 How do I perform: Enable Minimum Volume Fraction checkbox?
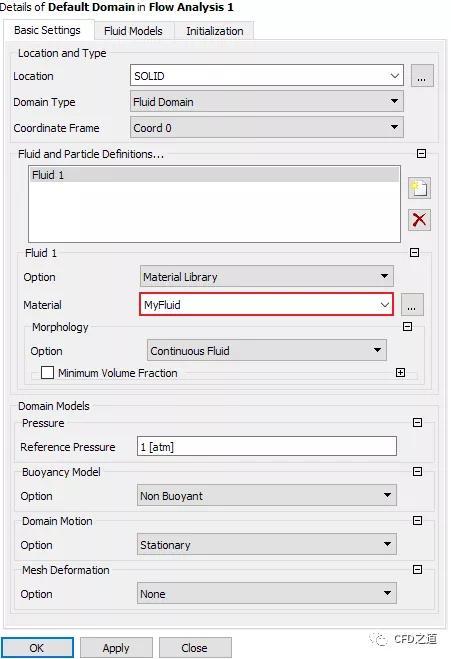[x=47, y=372]
